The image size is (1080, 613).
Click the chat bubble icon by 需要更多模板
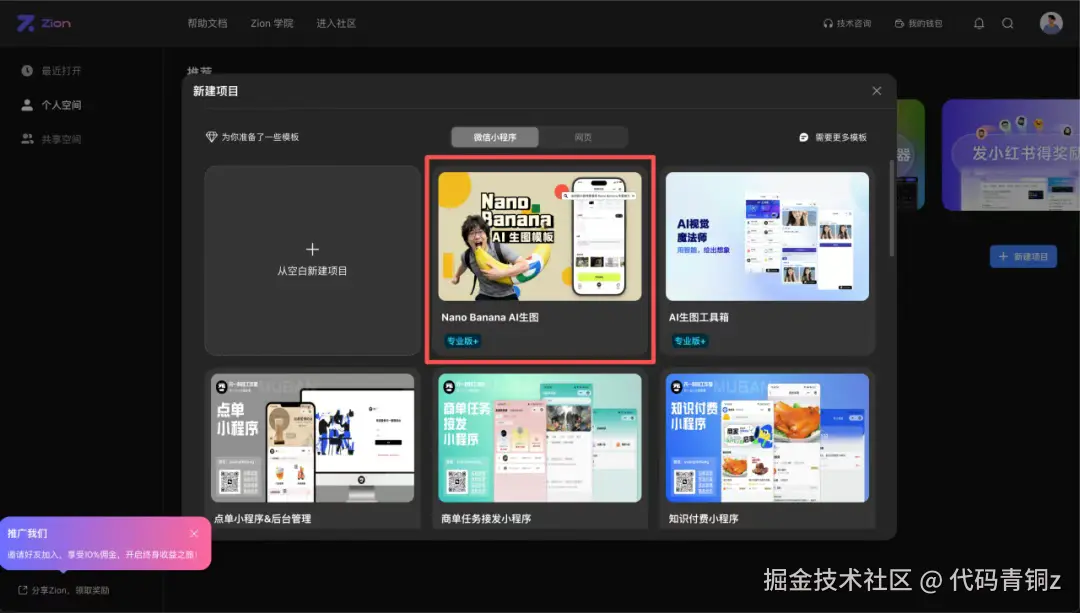pyautogui.click(x=803, y=137)
